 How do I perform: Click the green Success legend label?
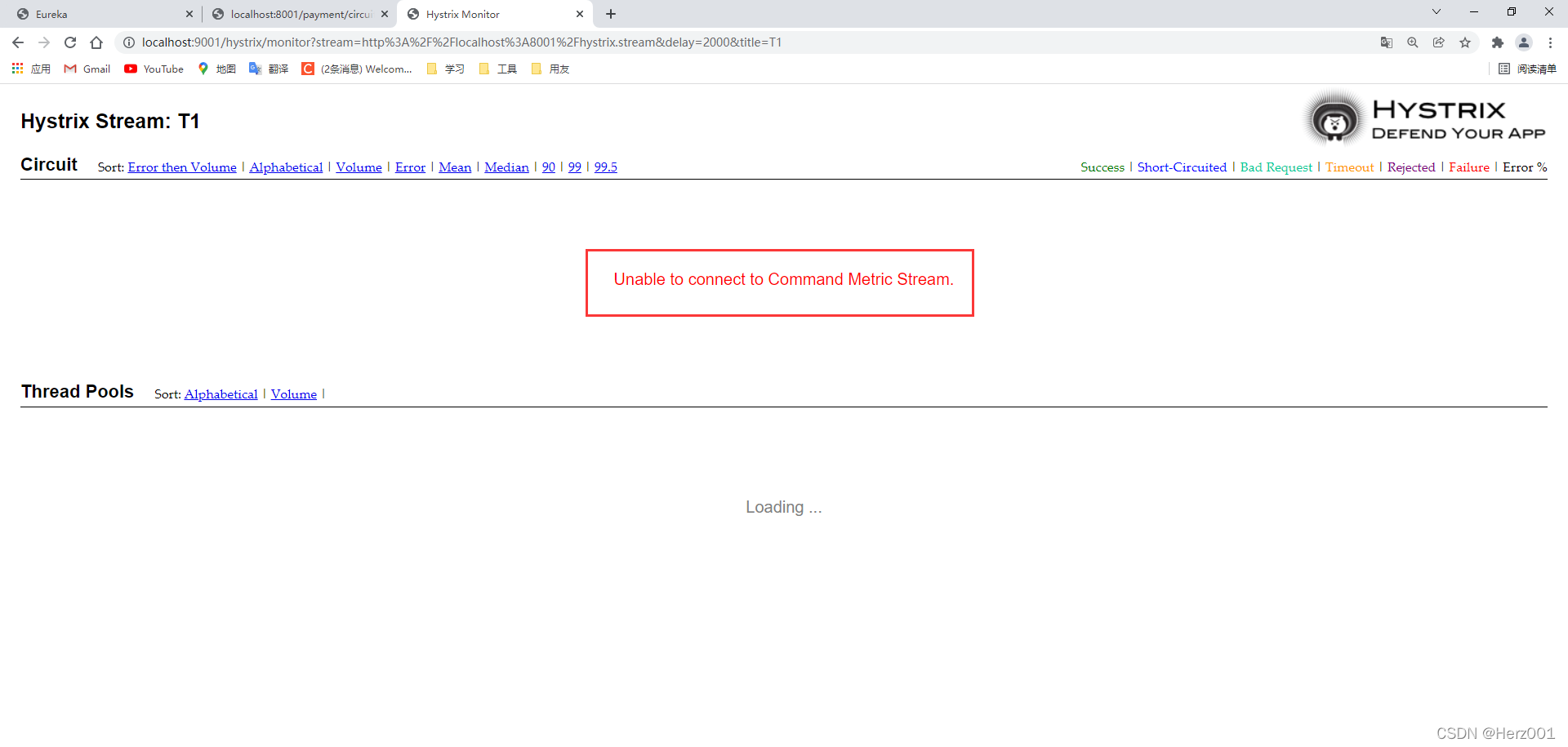tap(1102, 167)
